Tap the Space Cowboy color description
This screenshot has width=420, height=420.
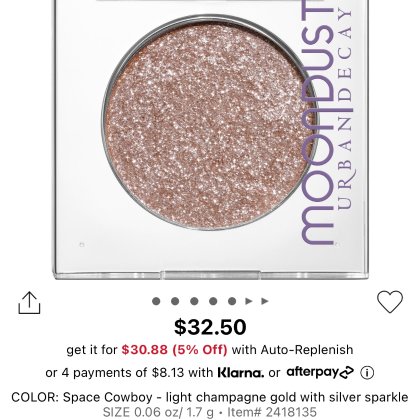pyautogui.click(x=210, y=397)
